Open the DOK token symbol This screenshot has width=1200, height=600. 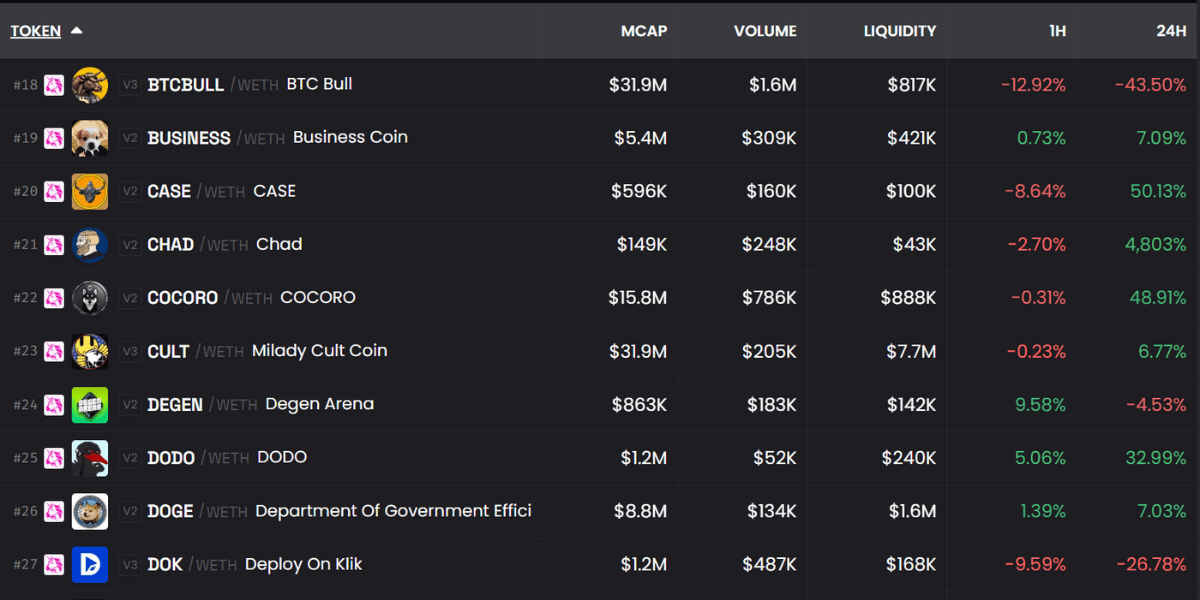[165, 565]
